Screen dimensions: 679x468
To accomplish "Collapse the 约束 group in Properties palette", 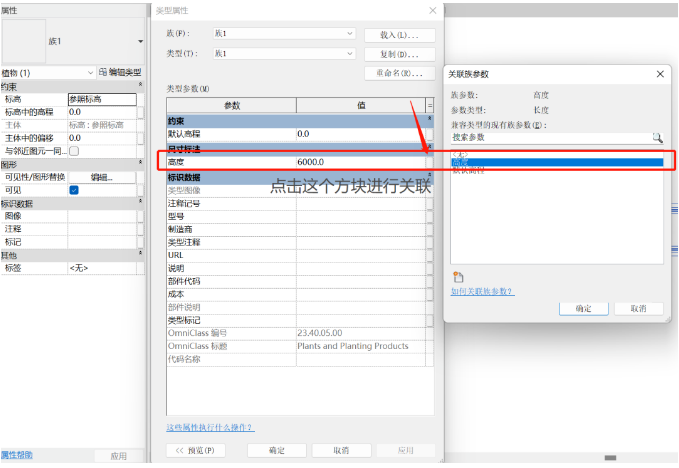I will (x=140, y=84).
